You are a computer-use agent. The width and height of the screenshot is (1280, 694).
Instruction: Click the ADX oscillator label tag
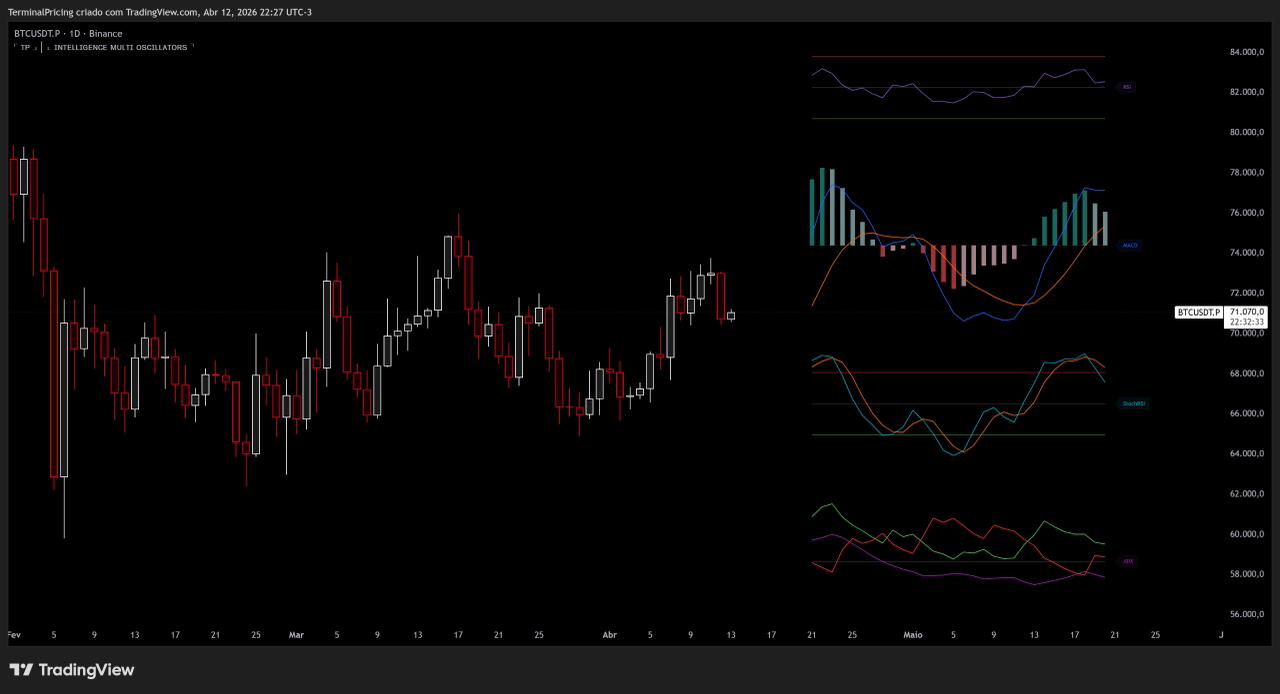coord(1128,562)
